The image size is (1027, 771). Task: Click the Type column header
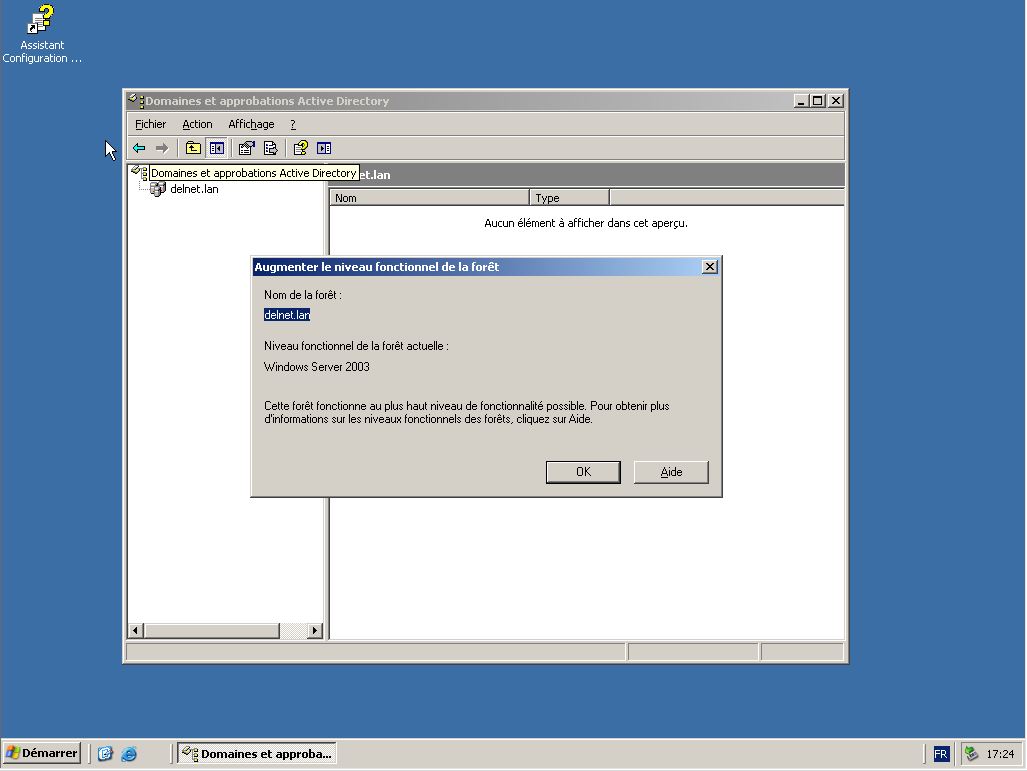pyautogui.click(x=569, y=198)
